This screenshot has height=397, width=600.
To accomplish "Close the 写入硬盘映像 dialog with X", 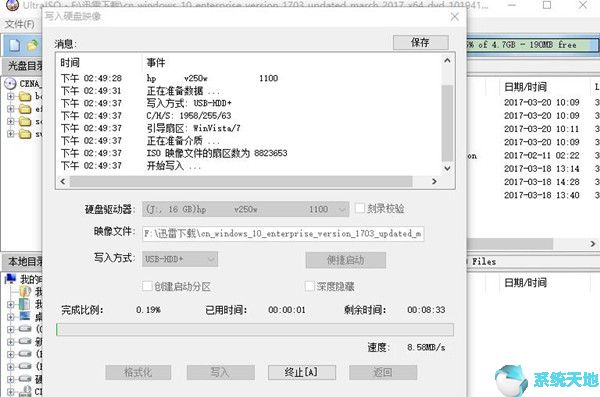I will (x=455, y=17).
